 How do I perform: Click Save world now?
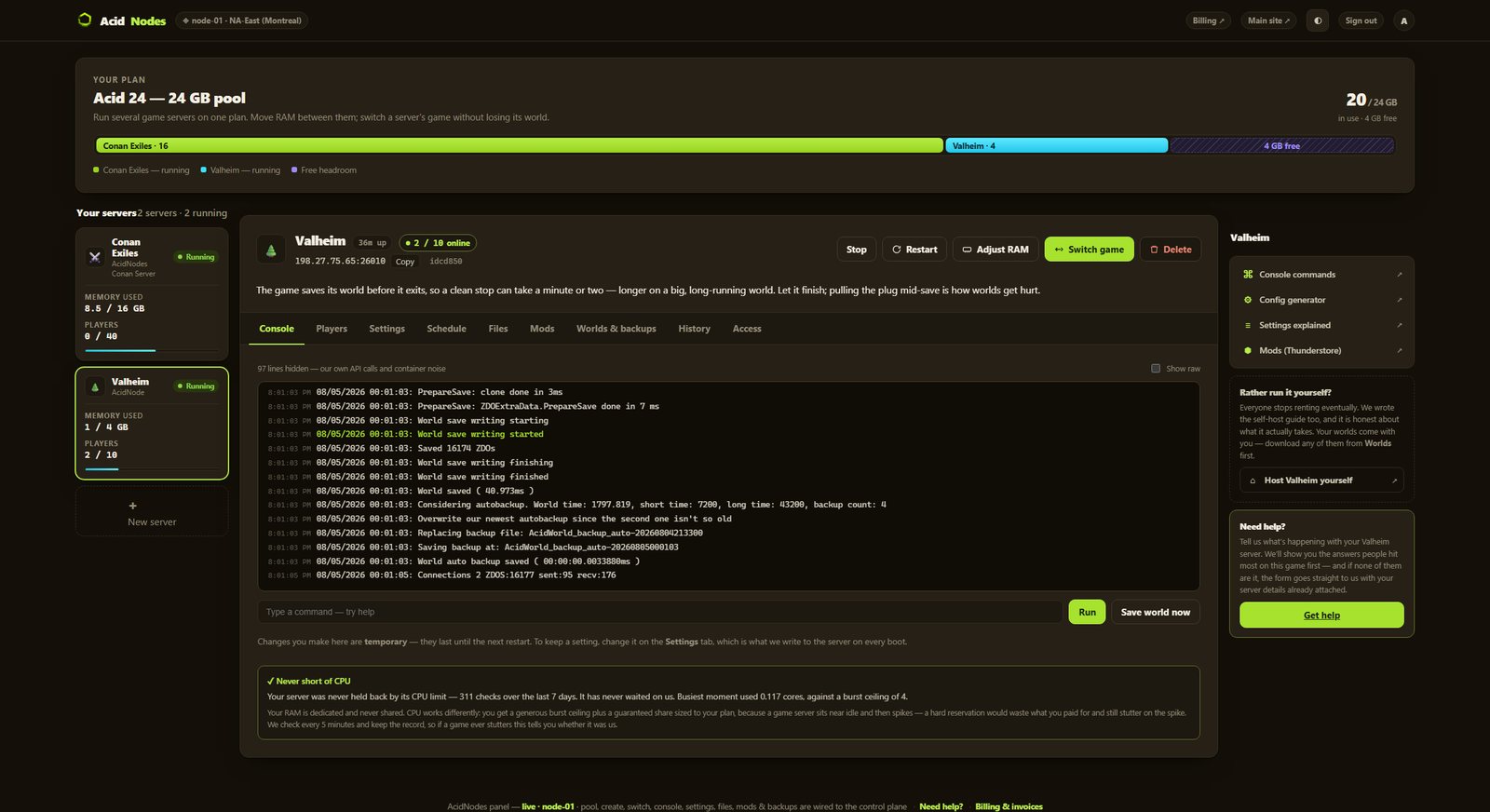pyautogui.click(x=1155, y=612)
